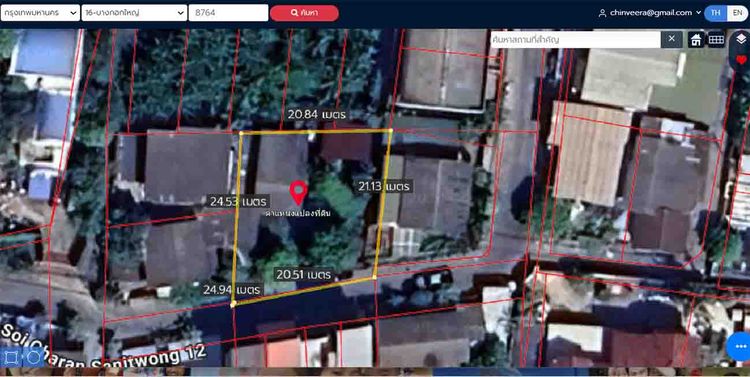Click the house icon on the map toolbar
Image resolution: width=750 pixels, height=377 pixels.
(696, 40)
